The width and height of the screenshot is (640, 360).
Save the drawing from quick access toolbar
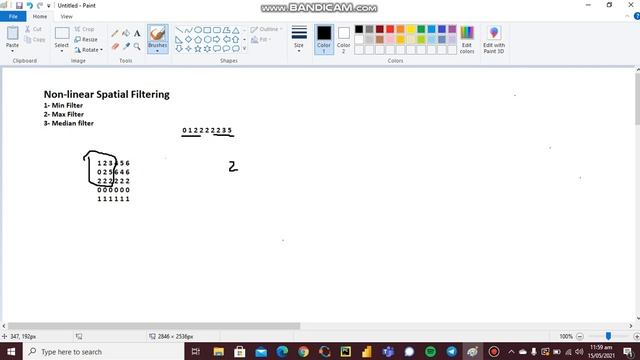point(19,6)
